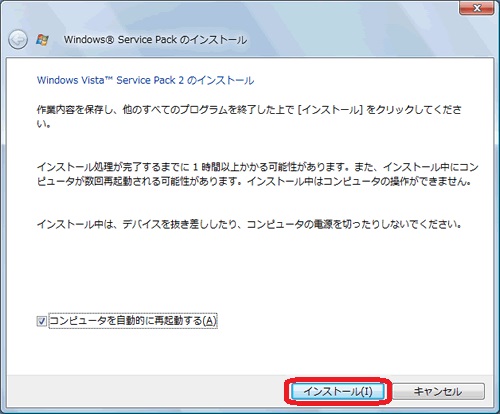500x414 pixels.
Task: Click the round back arrow button
Action: [x=18, y=40]
